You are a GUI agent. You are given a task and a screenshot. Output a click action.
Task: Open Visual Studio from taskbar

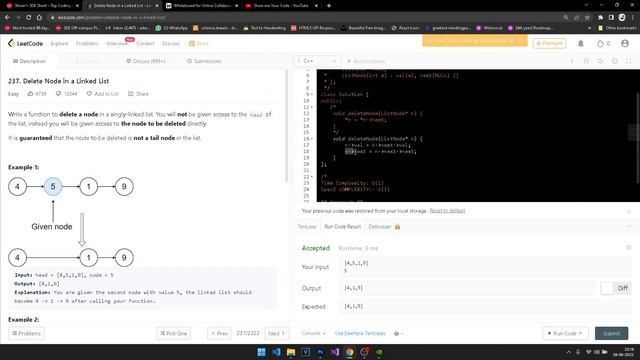[335, 352]
